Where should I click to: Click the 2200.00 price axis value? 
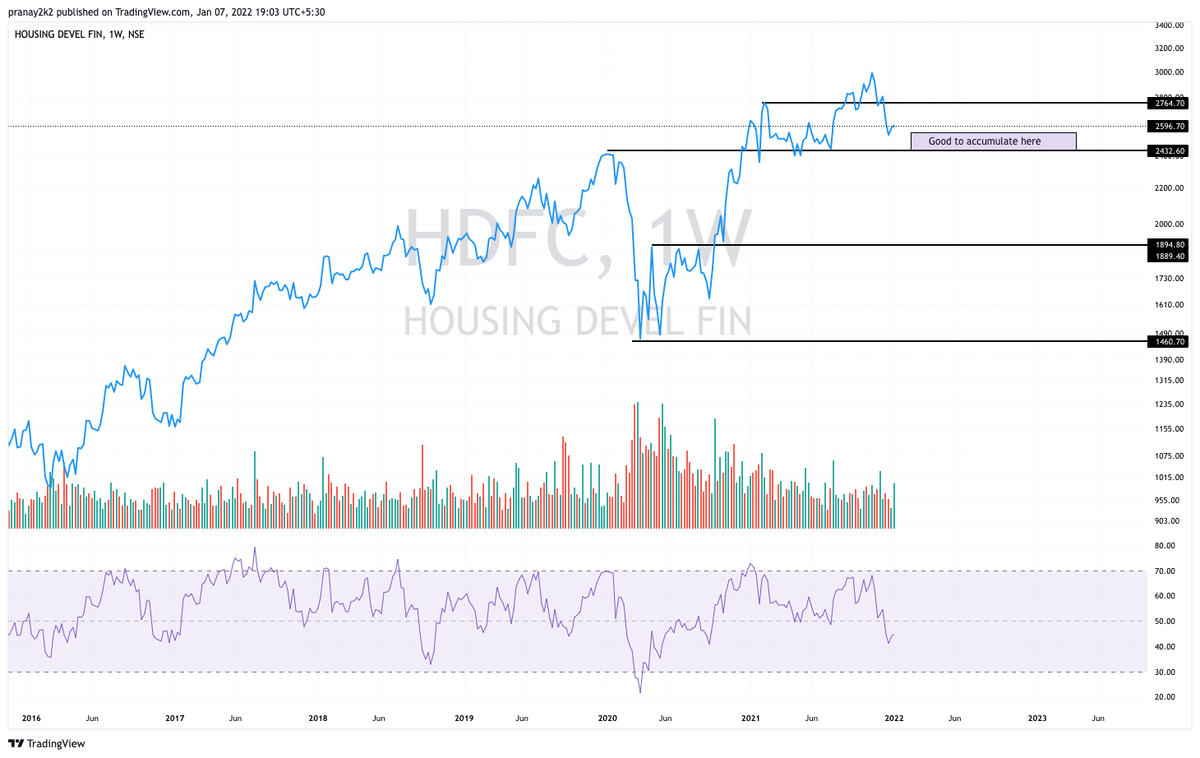pyautogui.click(x=1168, y=188)
